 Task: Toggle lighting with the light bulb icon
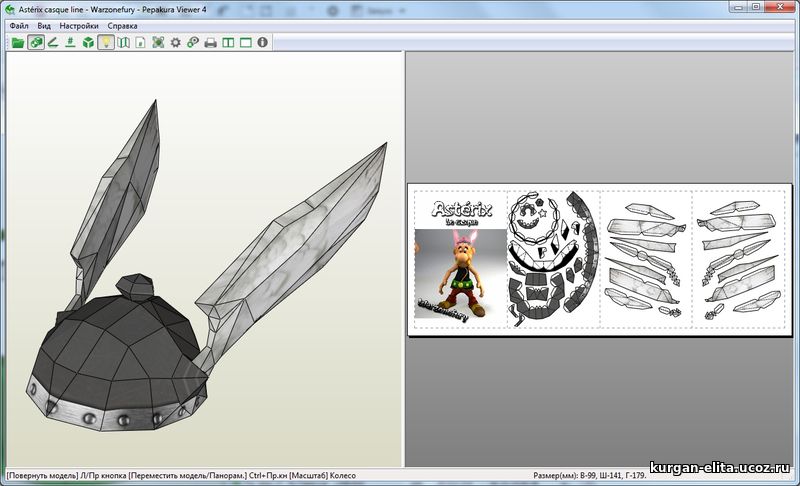106,43
